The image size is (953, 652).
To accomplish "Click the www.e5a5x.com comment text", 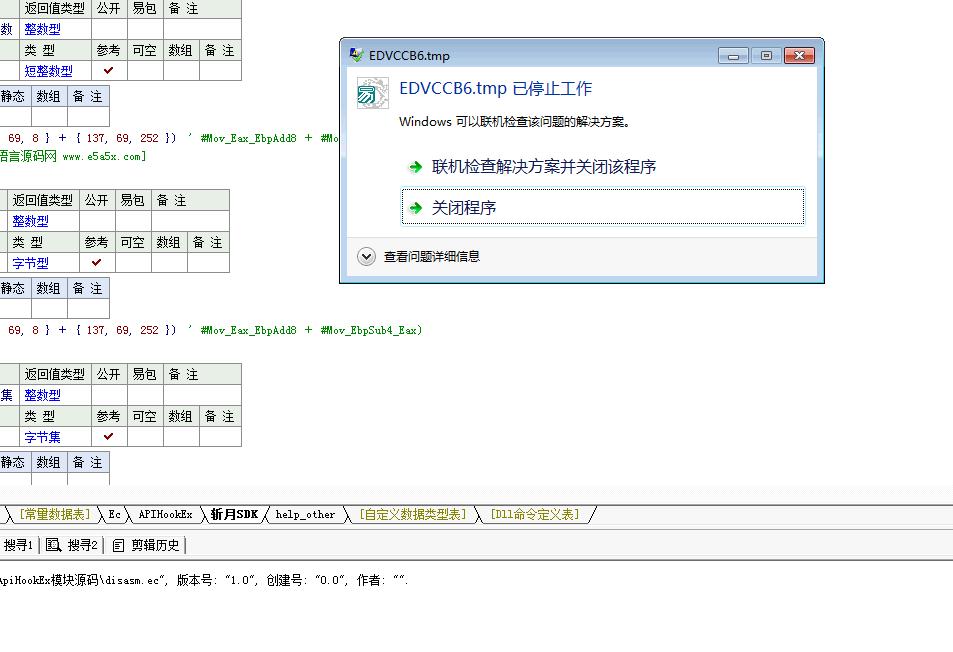I will coord(104,156).
